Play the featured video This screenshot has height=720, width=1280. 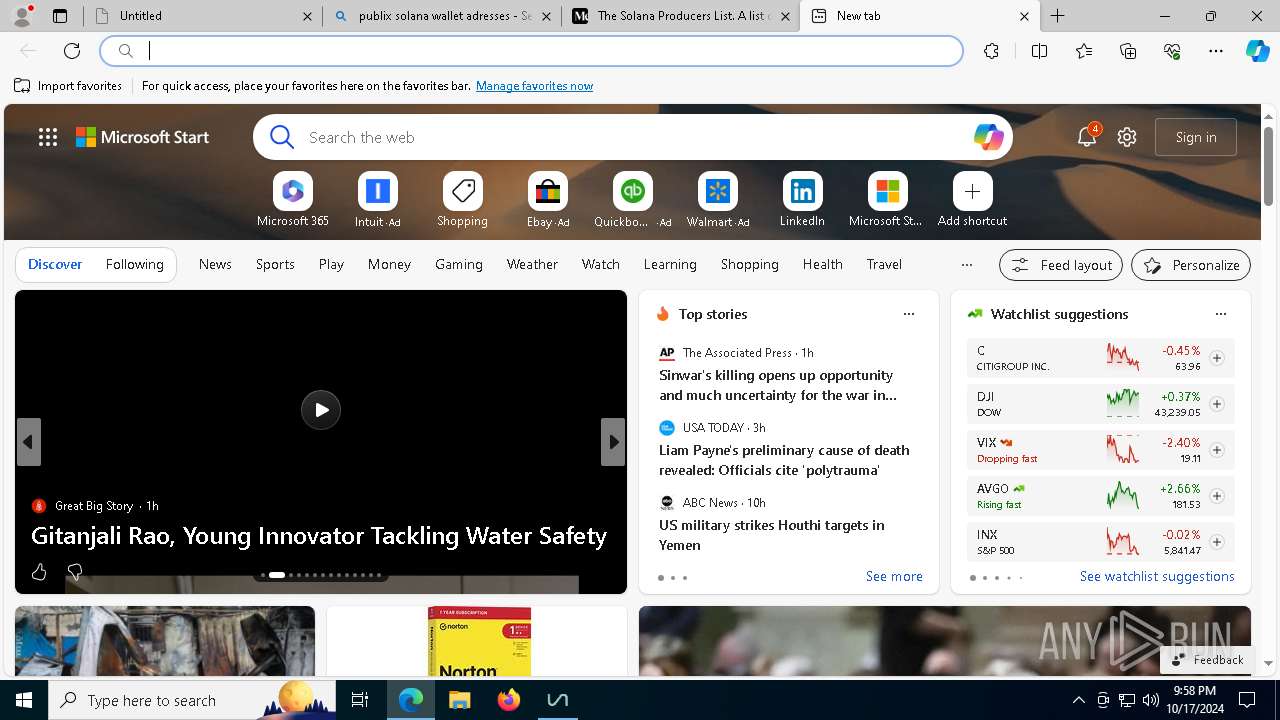(x=321, y=410)
